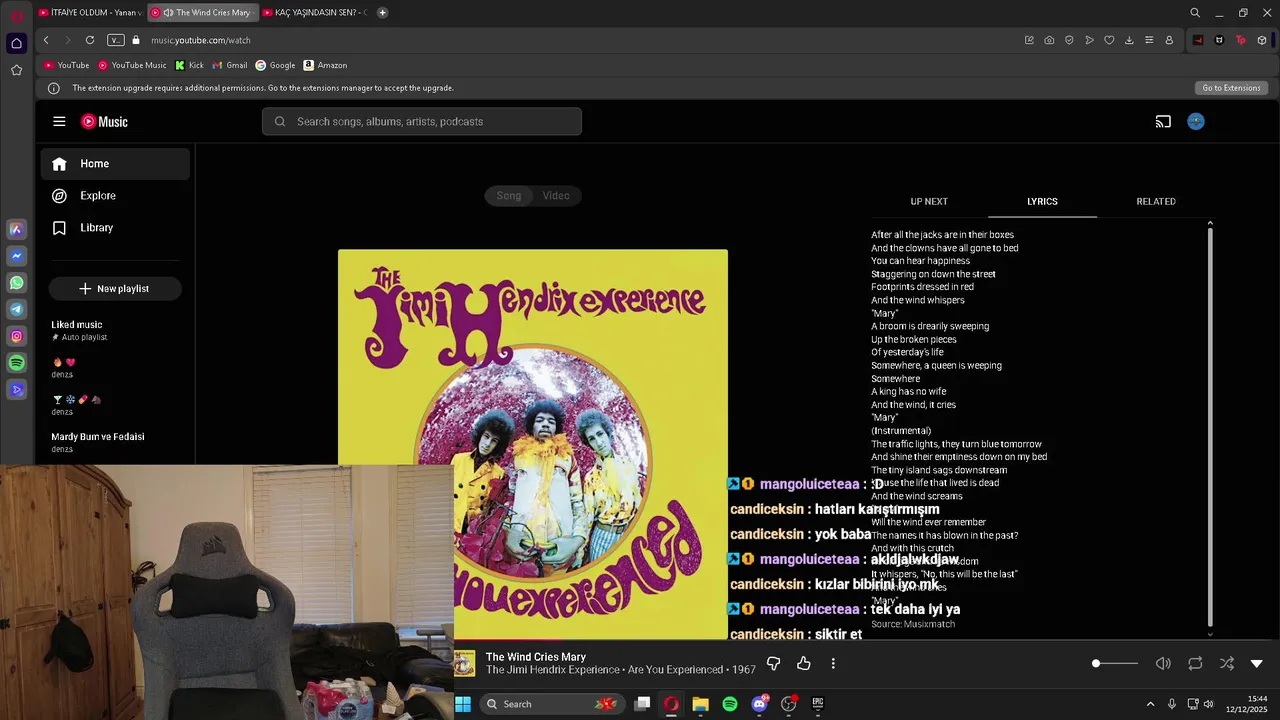Screen dimensions: 1280x720
Task: Open Library in the sidebar
Action: coord(115,228)
